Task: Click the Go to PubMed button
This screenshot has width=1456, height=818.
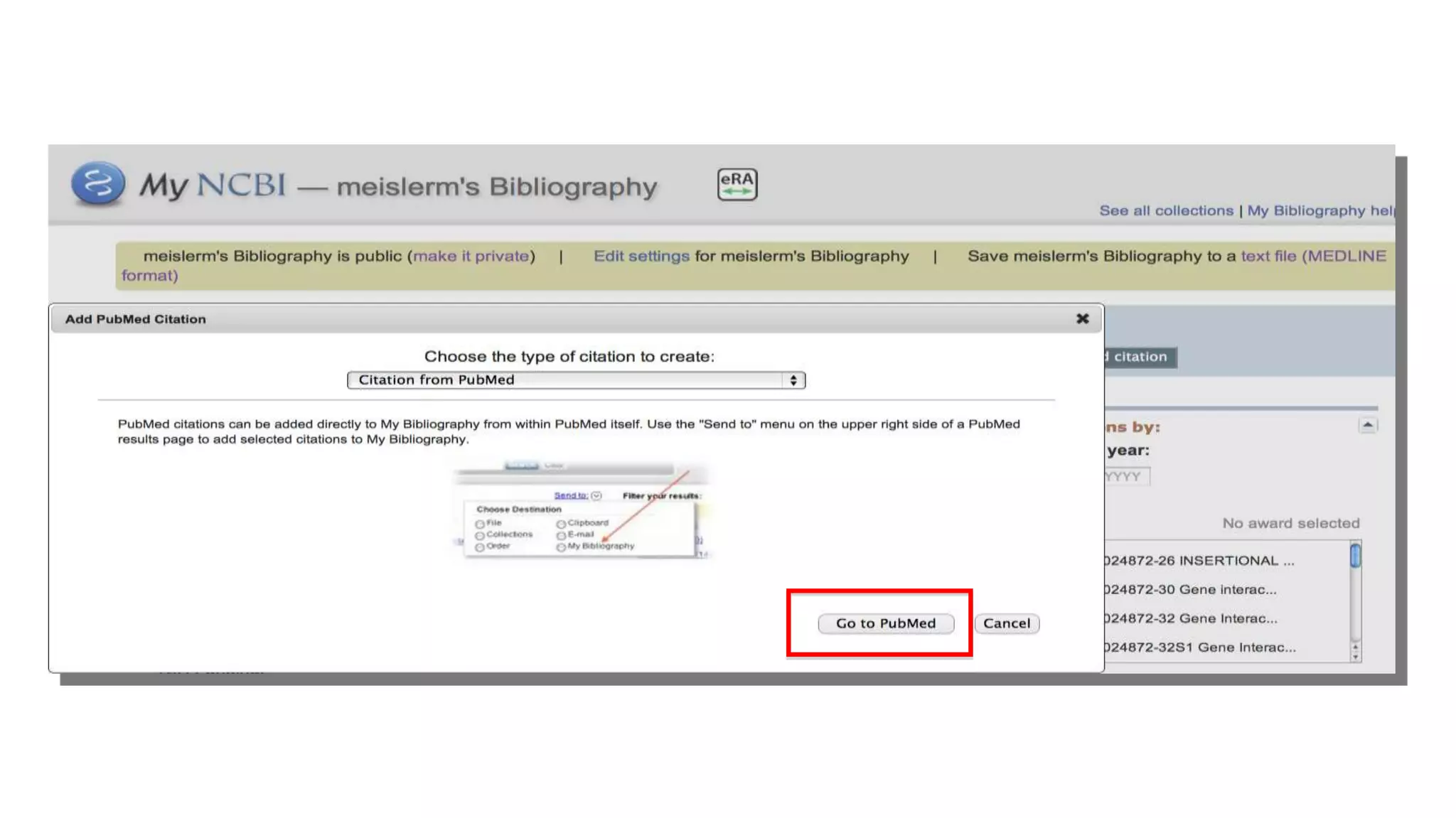Action: tap(885, 623)
